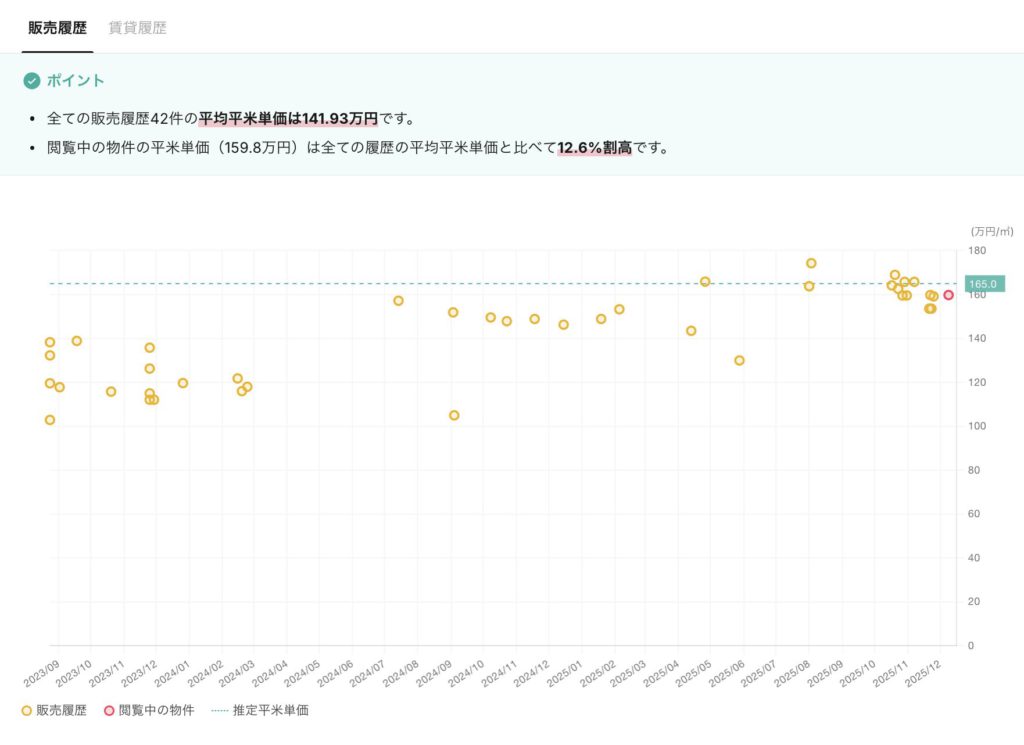Click the 2025/04 data point near 143
The image size is (1024, 745).
[691, 330]
